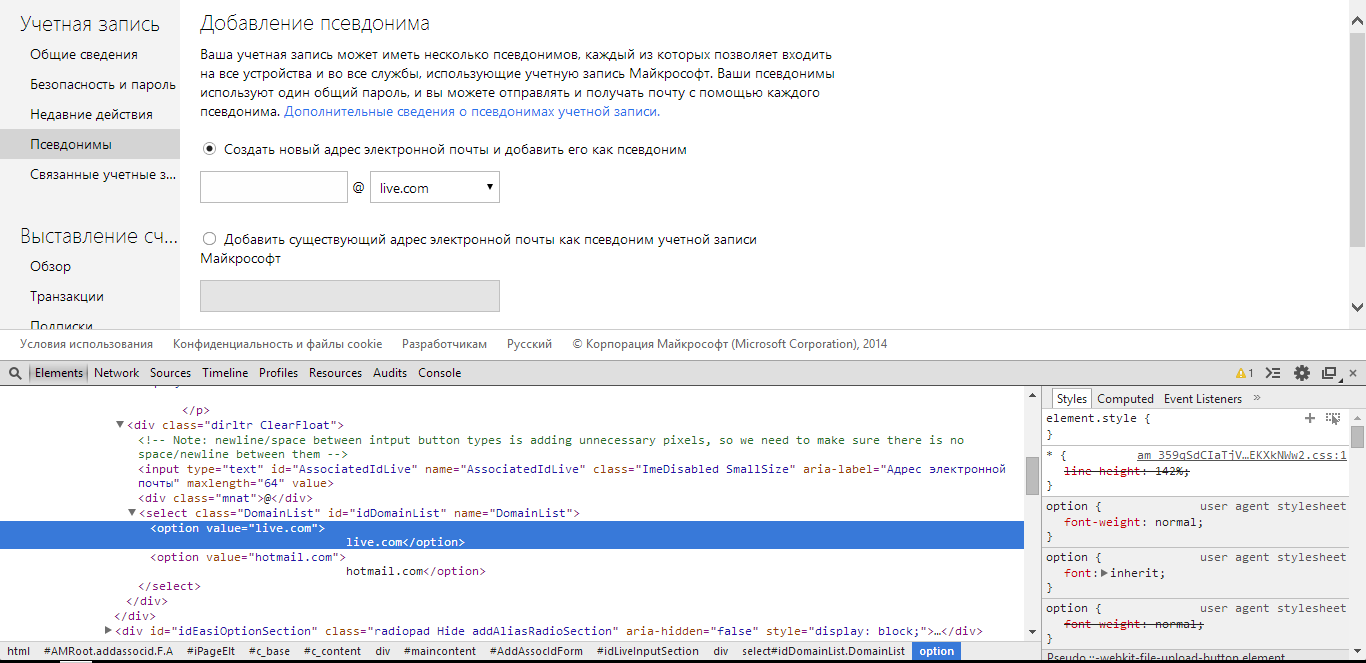Click the option breadcrumb

click(x=937, y=651)
